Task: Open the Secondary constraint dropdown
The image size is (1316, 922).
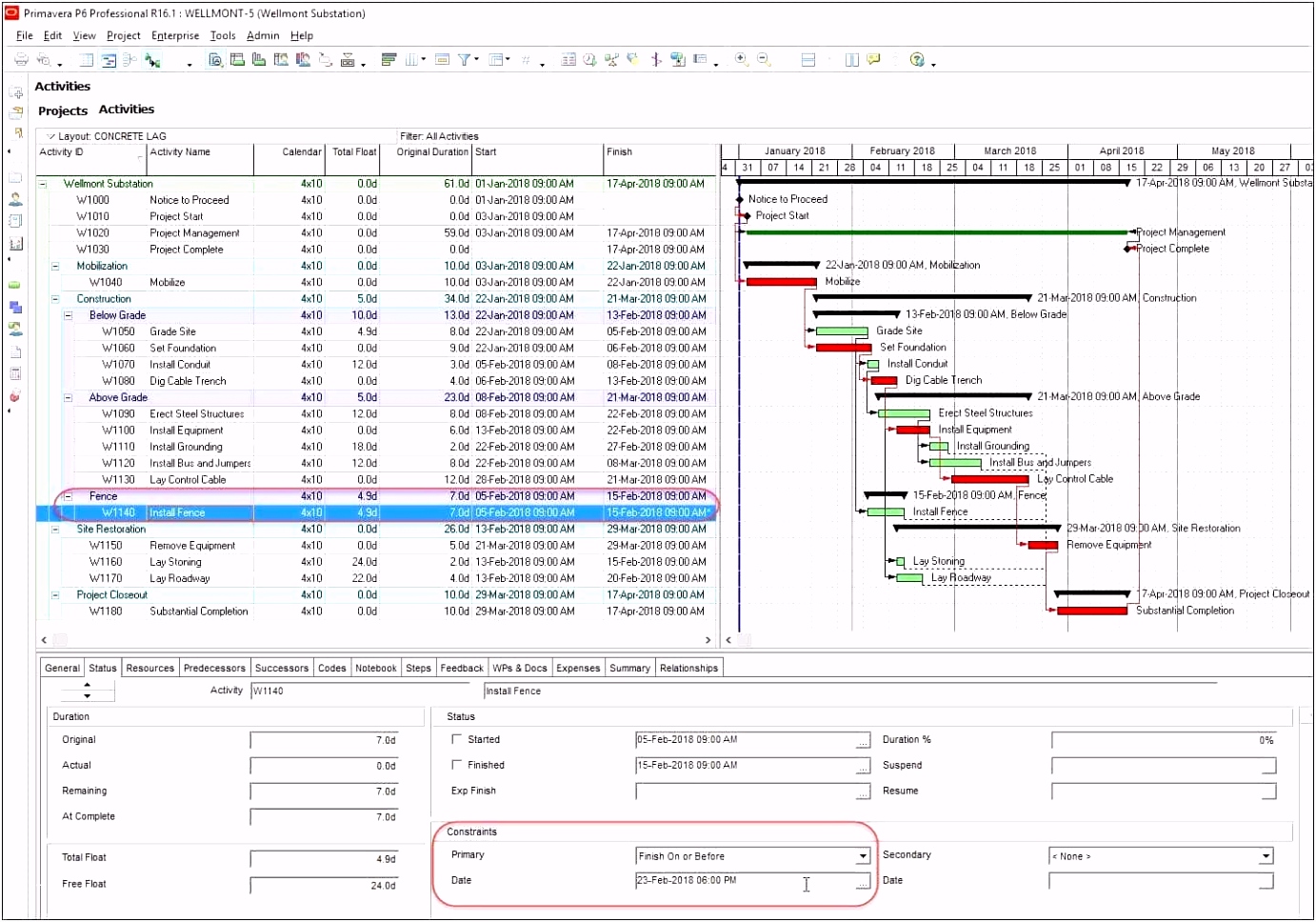Action: [x=1266, y=856]
